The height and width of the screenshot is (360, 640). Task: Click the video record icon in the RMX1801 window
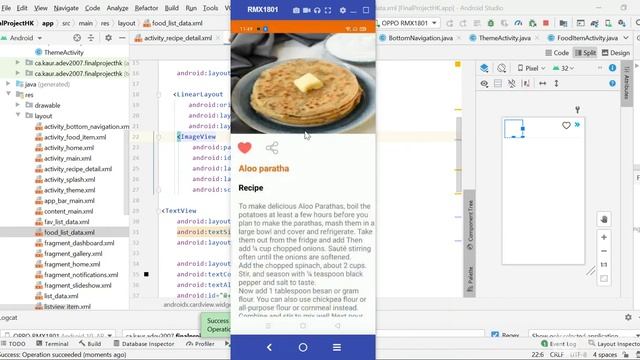click(x=307, y=10)
